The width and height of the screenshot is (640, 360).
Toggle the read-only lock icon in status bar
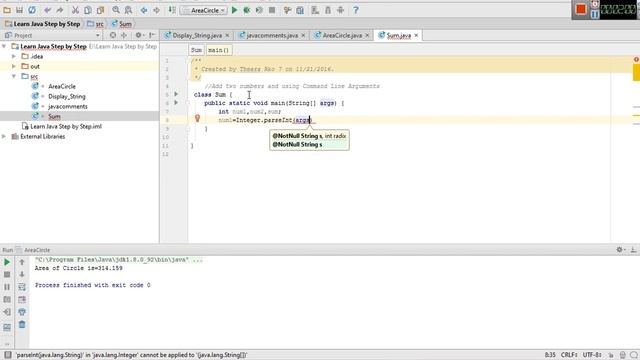tap(611, 355)
